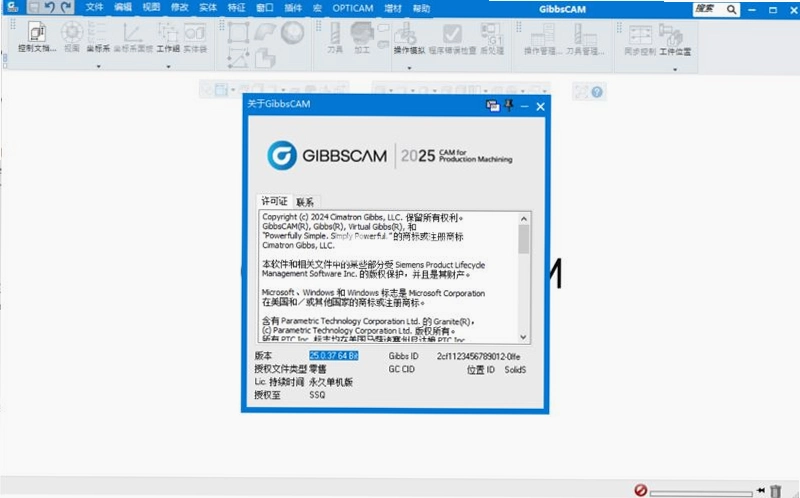
Task: Click the stacked-windows icon in About dialog title bar
Action: pos(492,106)
